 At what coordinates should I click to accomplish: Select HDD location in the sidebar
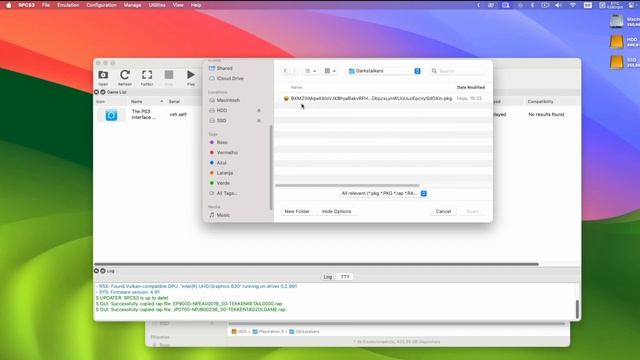tap(222, 110)
